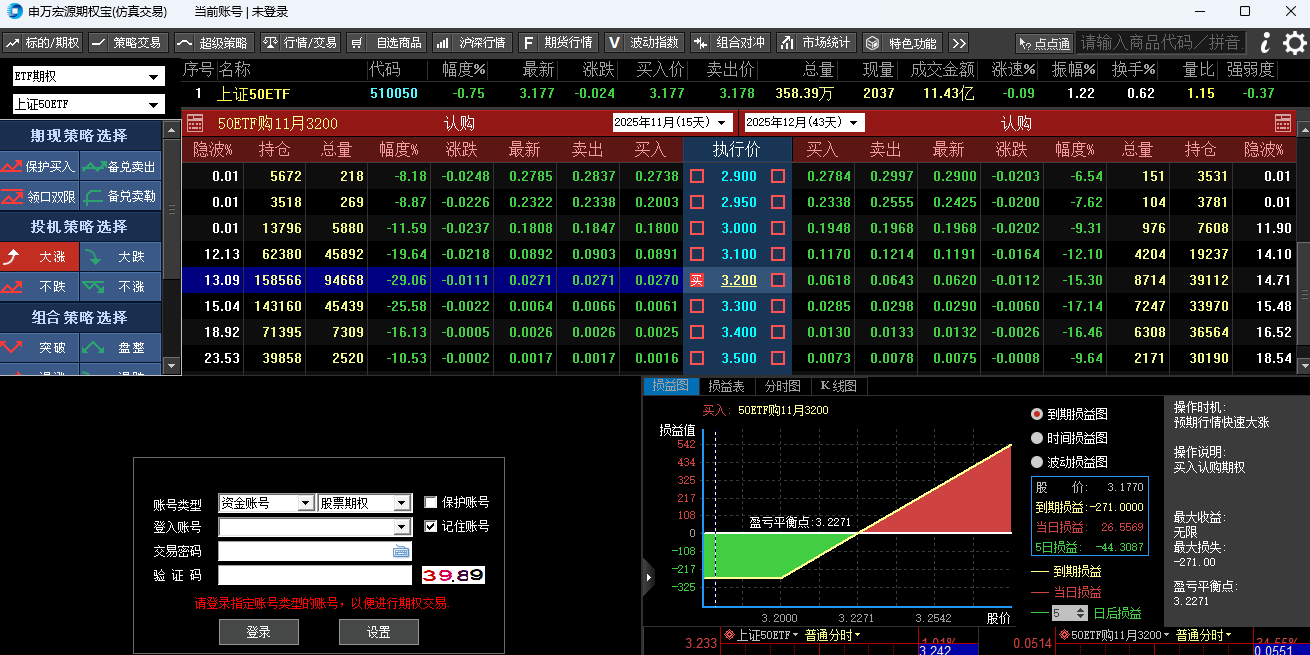Uncheck the 记住账号 checkbox

pos(431,526)
